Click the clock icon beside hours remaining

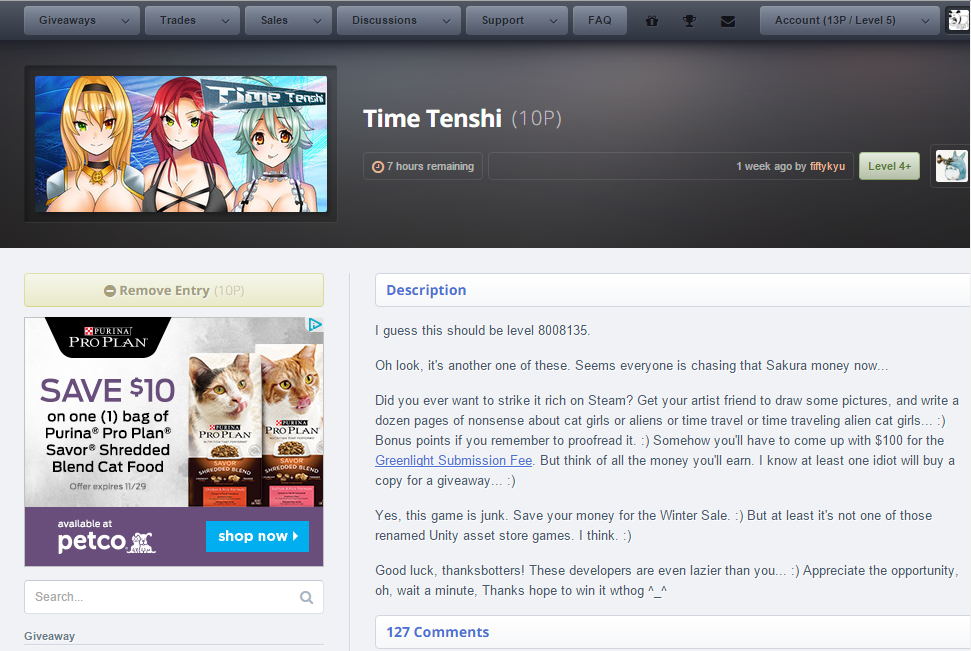pyautogui.click(x=378, y=167)
